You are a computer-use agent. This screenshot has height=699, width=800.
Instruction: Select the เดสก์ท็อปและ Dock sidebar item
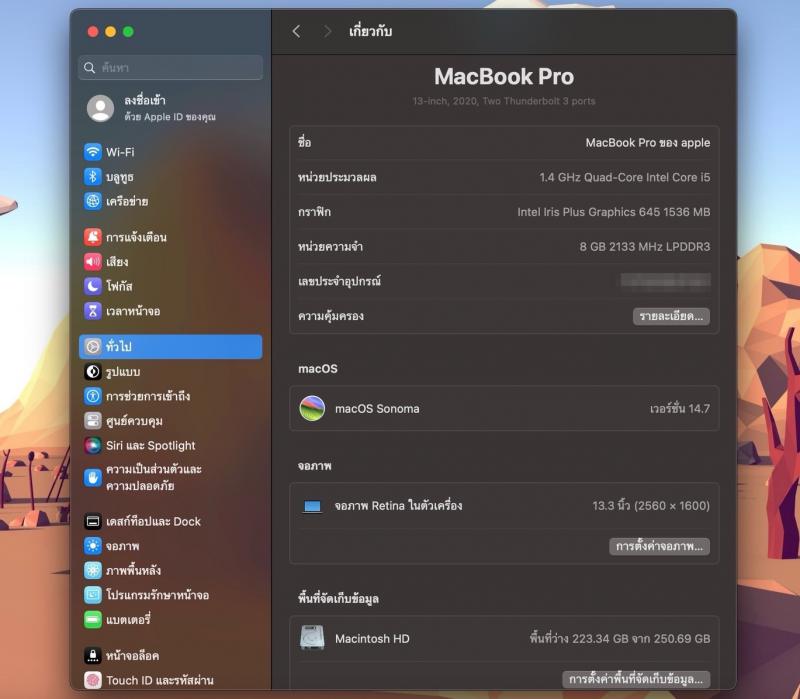tap(170, 521)
